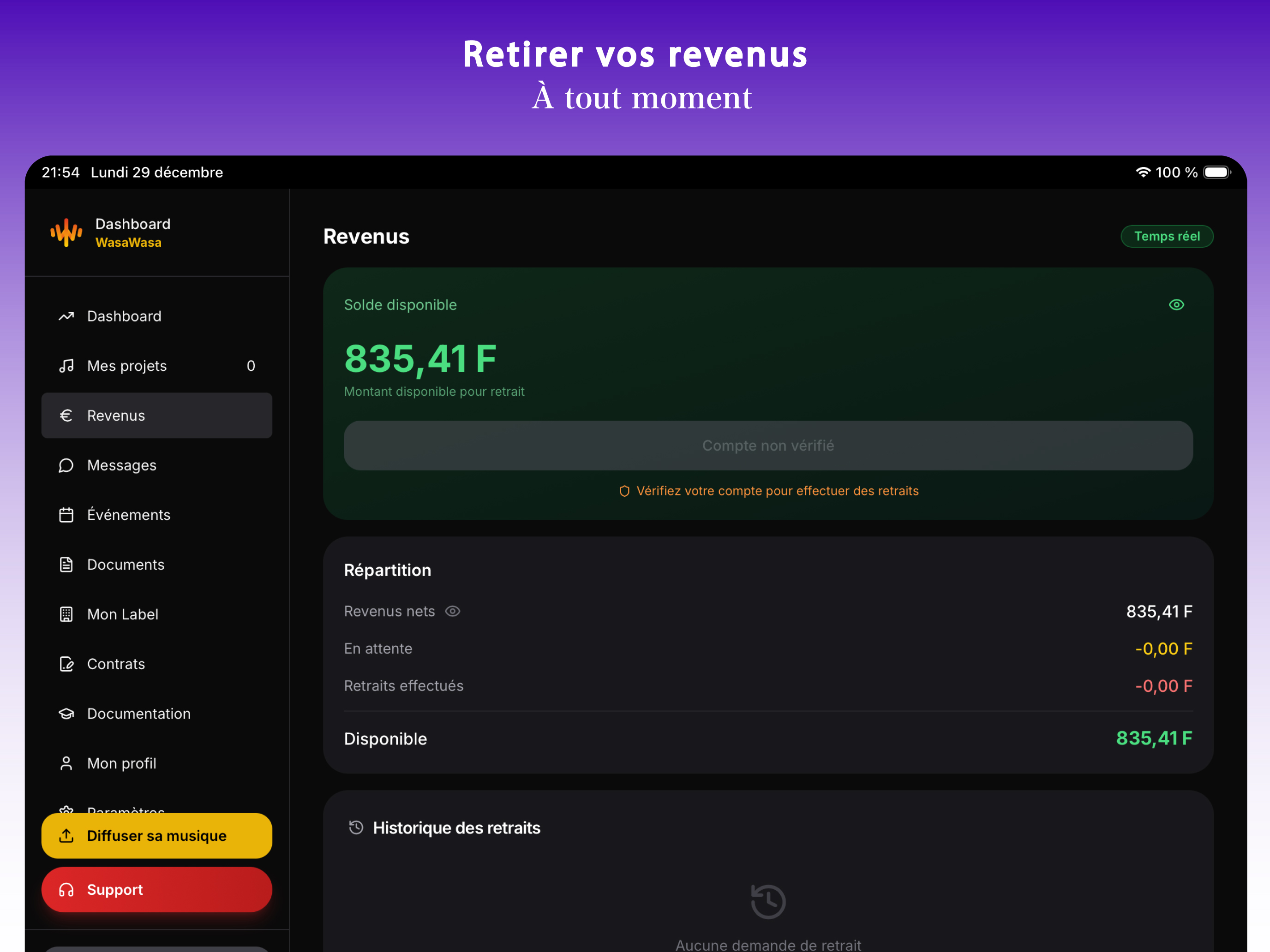The height and width of the screenshot is (952, 1270).
Task: Click the Mes projets count badge 0
Action: 251,366
